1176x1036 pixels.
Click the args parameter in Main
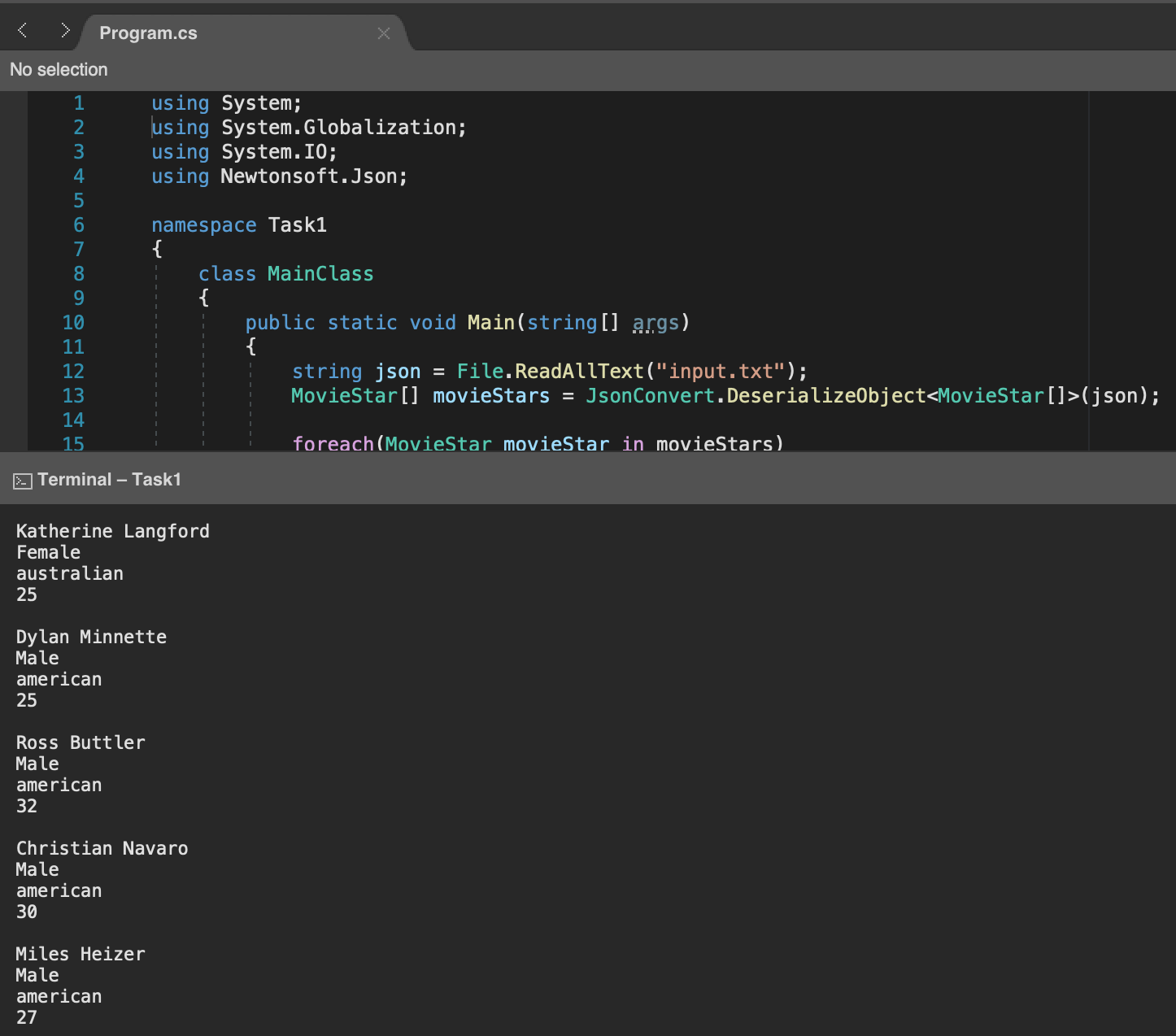655,322
